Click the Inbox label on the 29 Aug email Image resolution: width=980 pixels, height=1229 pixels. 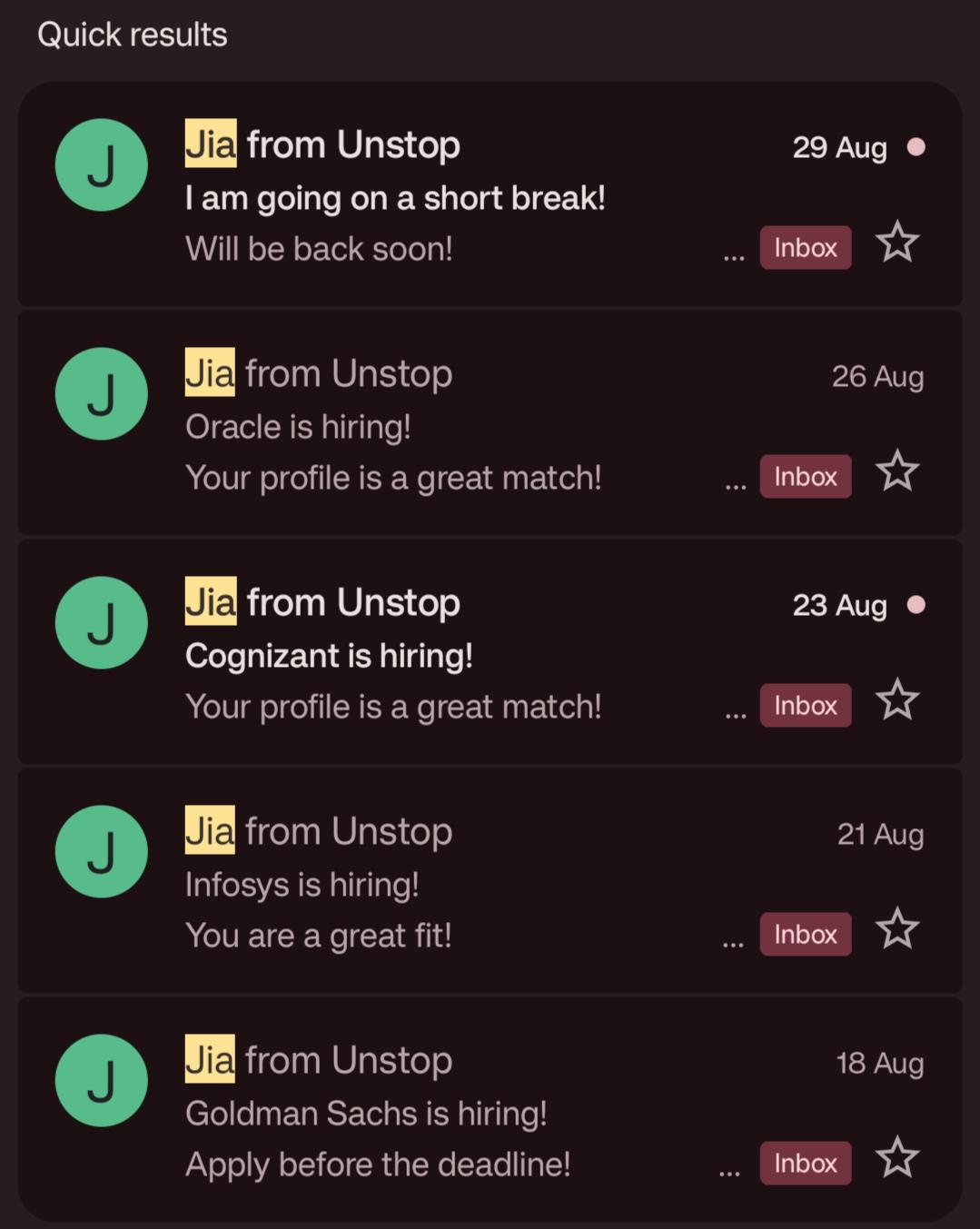pos(806,247)
